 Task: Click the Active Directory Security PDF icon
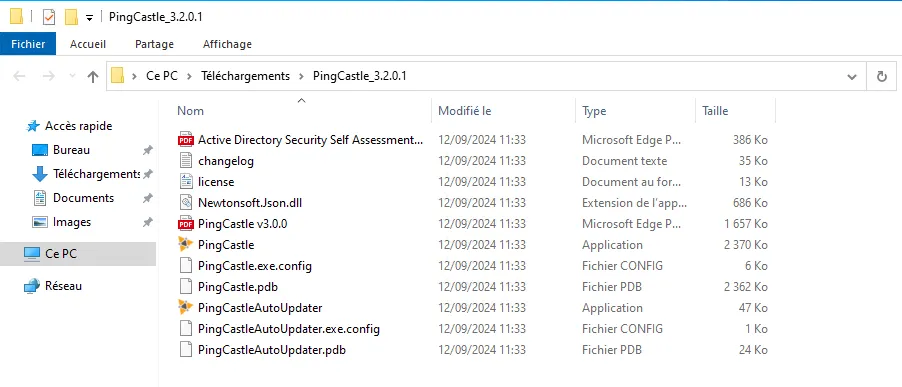185,140
